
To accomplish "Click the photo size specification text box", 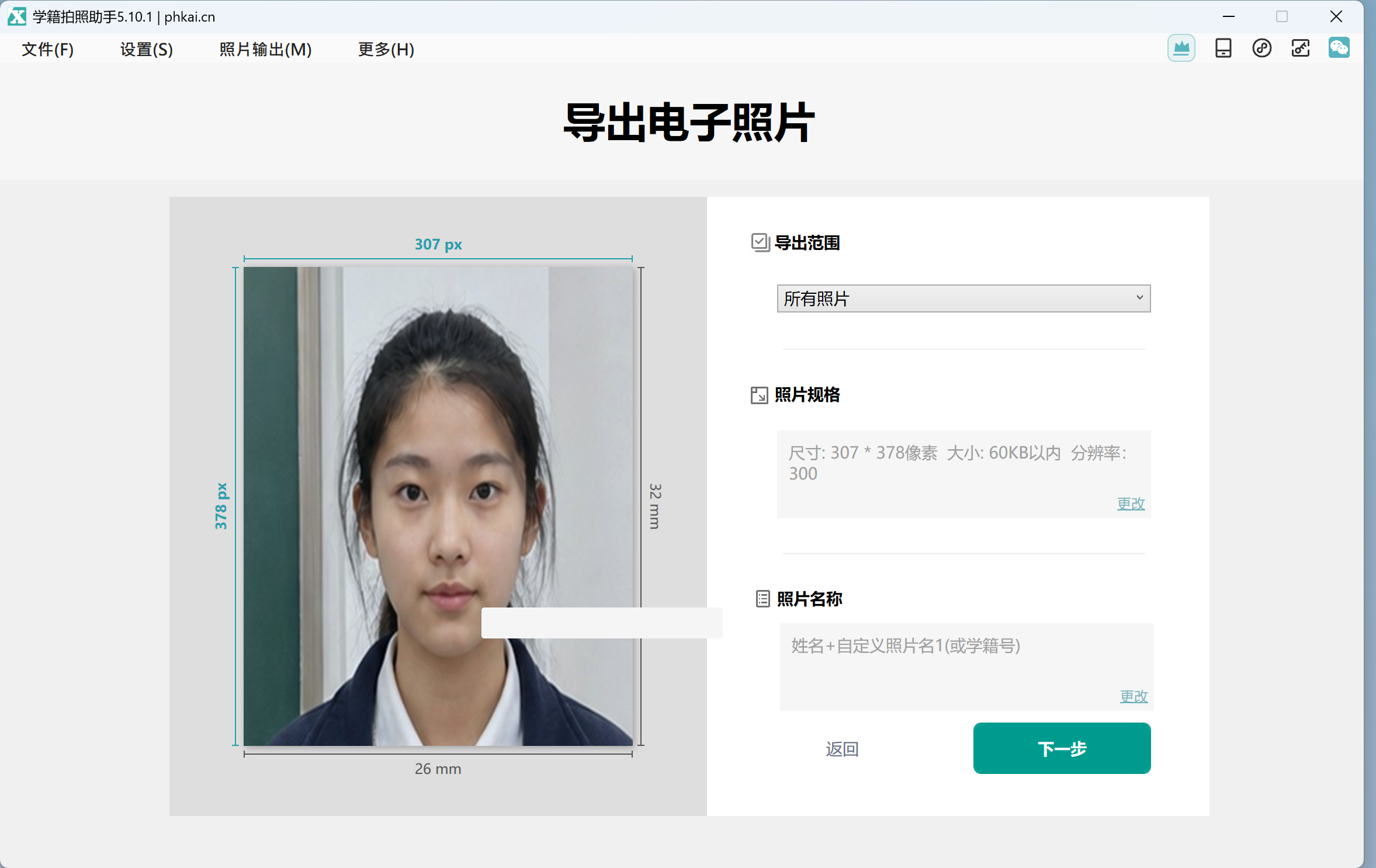I will tap(963, 474).
